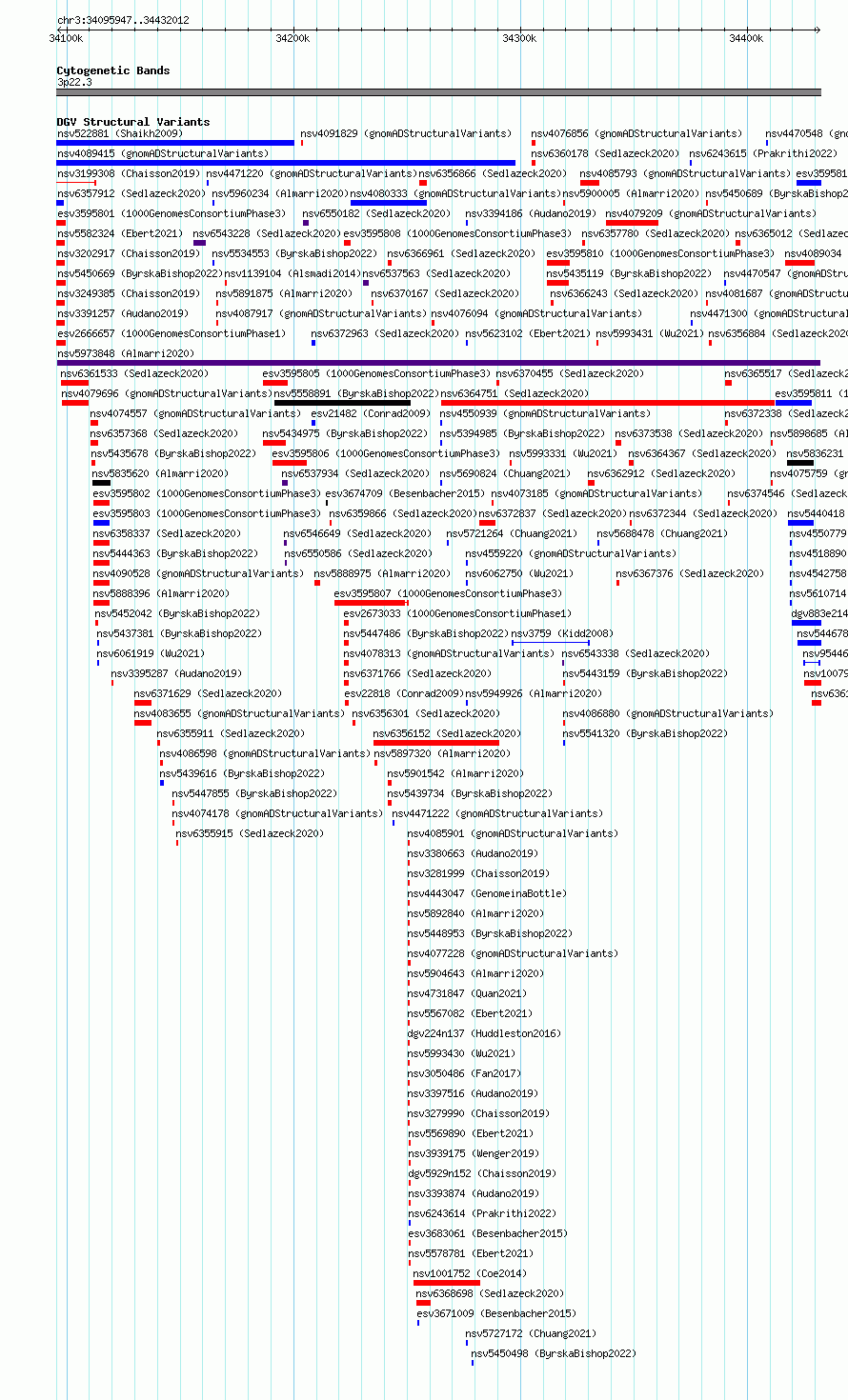
Task: Open variant nsv6364751 (Sedlazeck2020)
Action: [x=515, y=394]
